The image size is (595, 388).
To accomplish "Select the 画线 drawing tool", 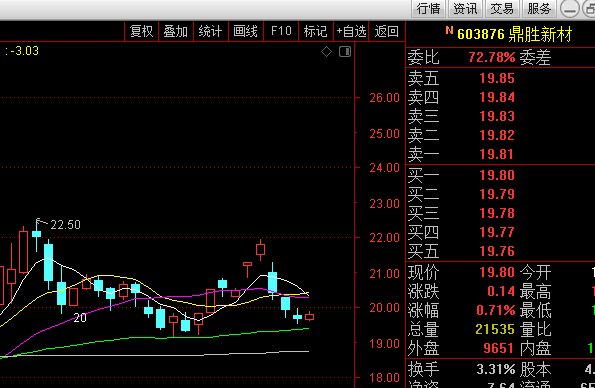I will point(245,31).
